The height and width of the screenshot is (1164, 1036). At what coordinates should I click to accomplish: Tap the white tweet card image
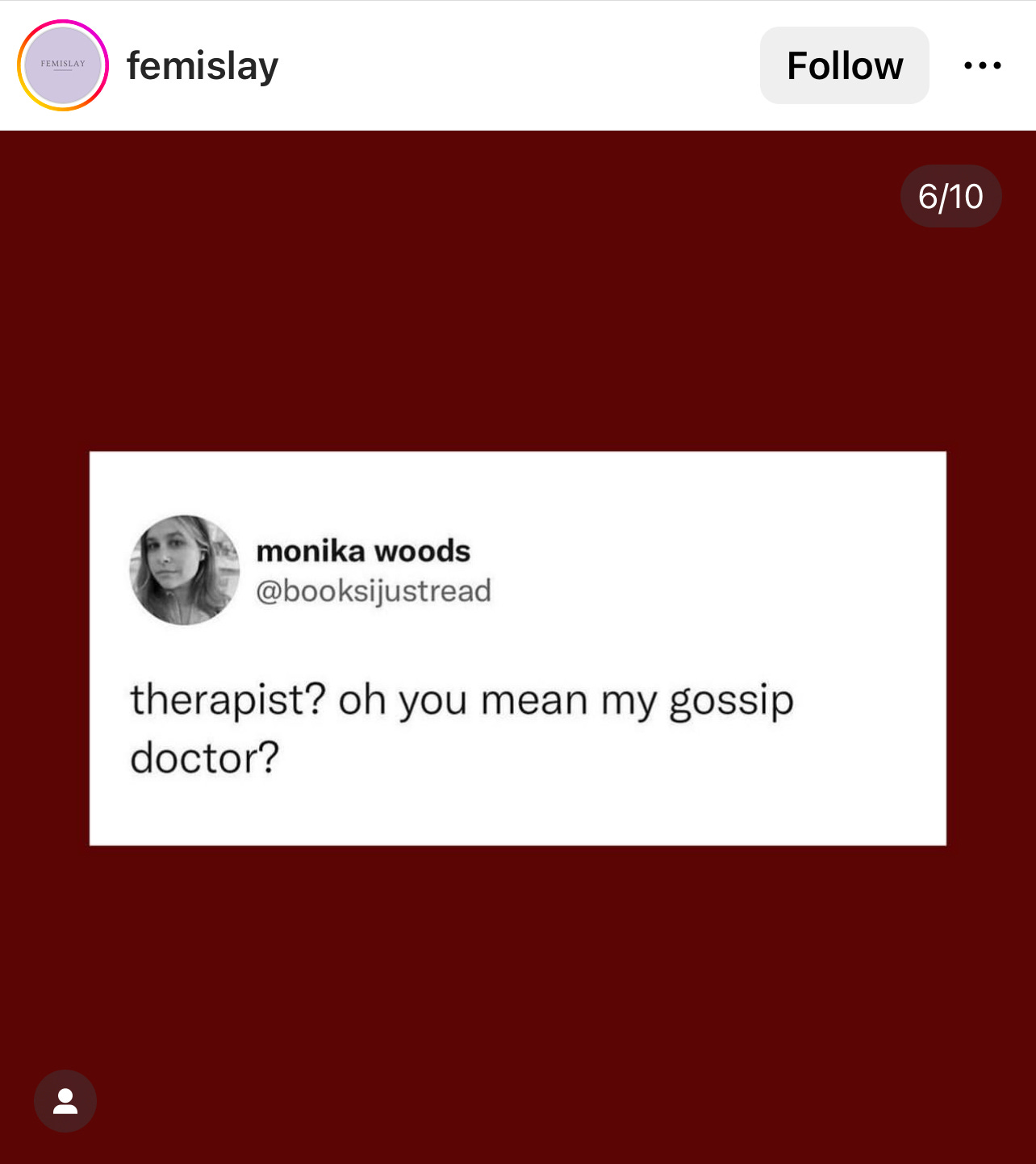(517, 649)
